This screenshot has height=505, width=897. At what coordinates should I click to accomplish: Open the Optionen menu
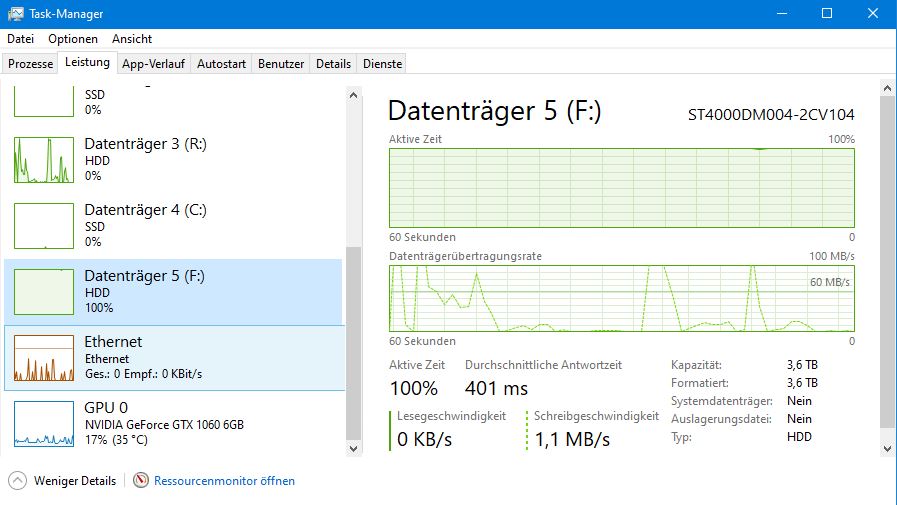73,39
